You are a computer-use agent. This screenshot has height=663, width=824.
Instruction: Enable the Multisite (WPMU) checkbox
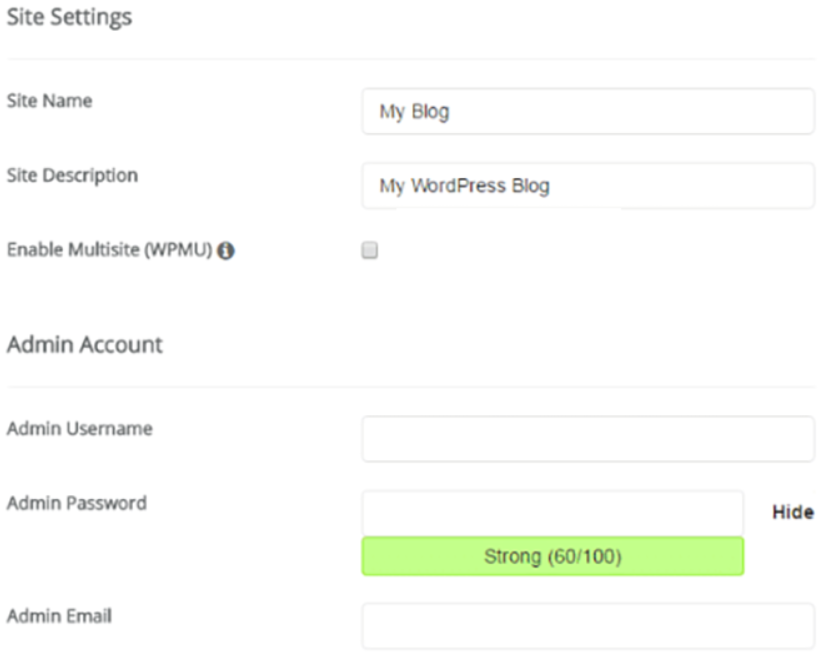coord(369,250)
